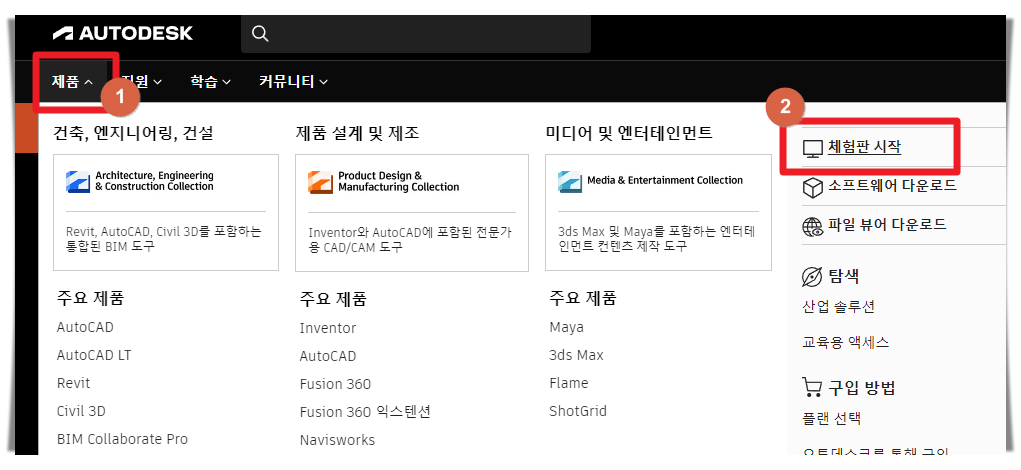Select AutoCAD under 건축, 엔지니어링, 건설
1021x470 pixels.
coord(85,327)
